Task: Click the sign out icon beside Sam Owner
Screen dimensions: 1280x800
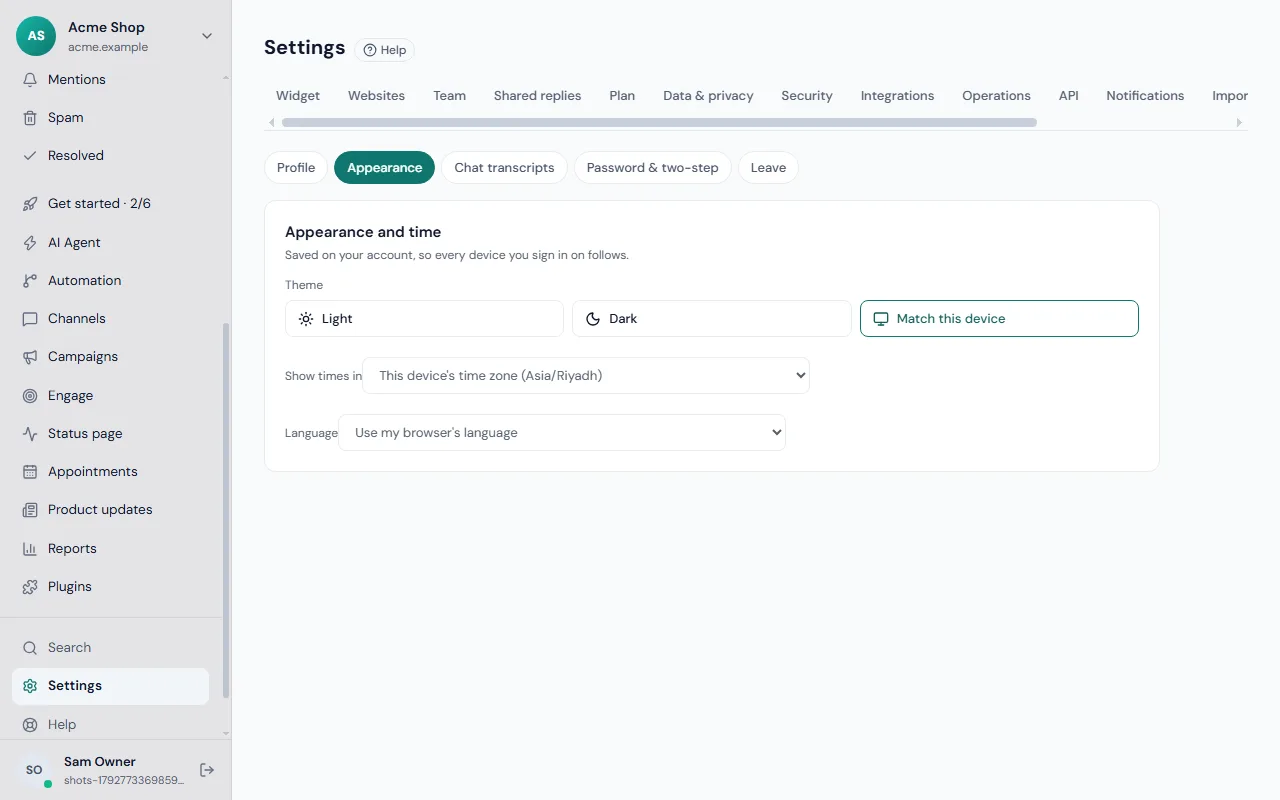Action: 207,769
